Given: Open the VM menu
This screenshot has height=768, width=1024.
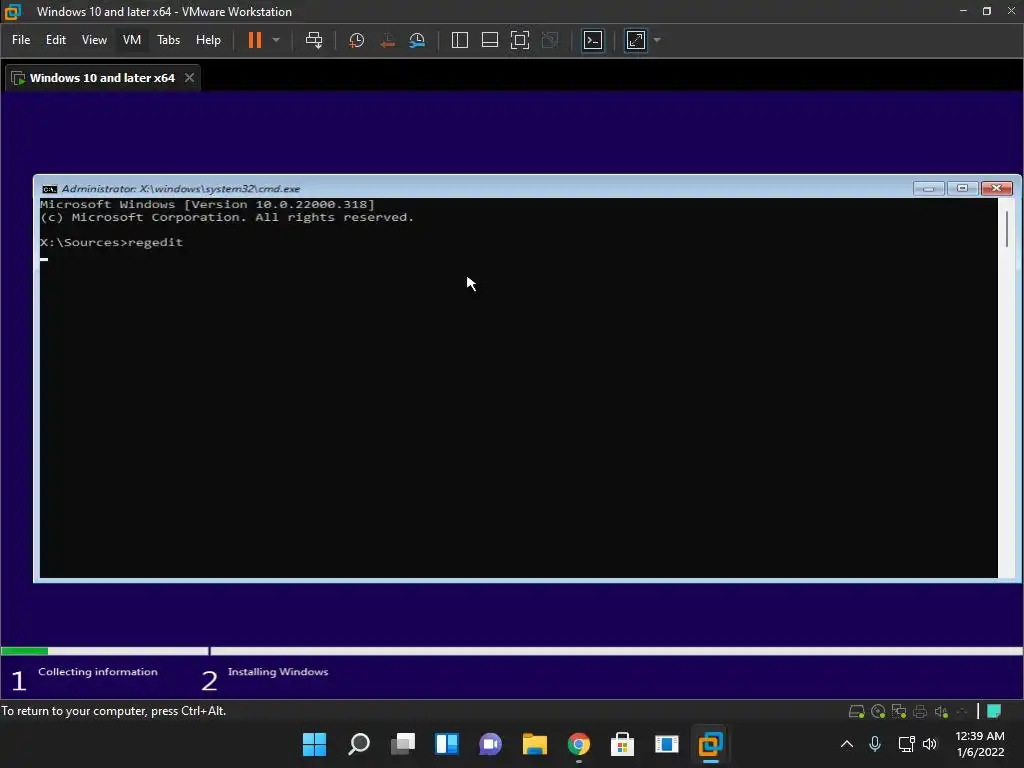Looking at the screenshot, I should click(x=132, y=40).
